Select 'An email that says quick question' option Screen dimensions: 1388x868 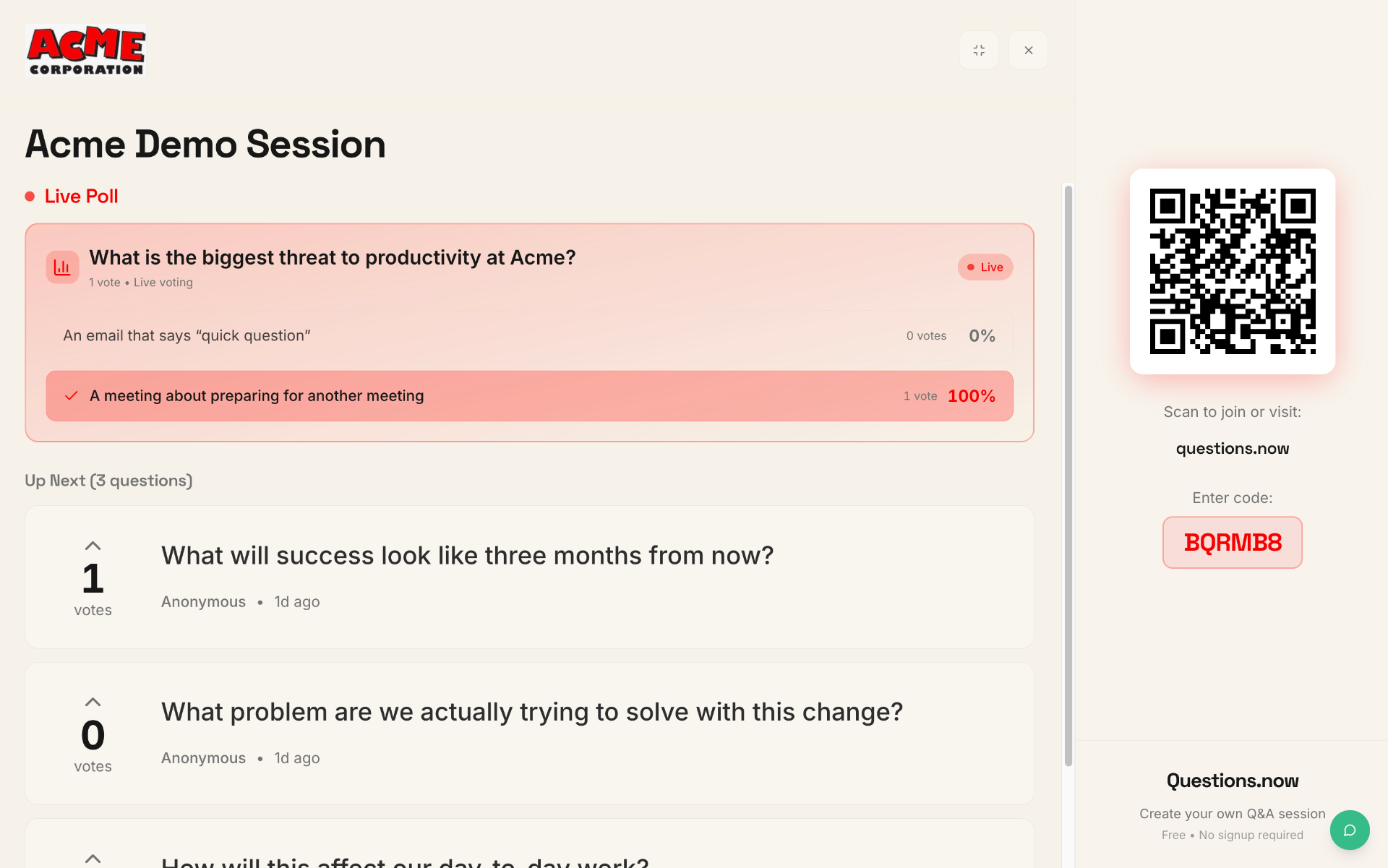(x=529, y=335)
